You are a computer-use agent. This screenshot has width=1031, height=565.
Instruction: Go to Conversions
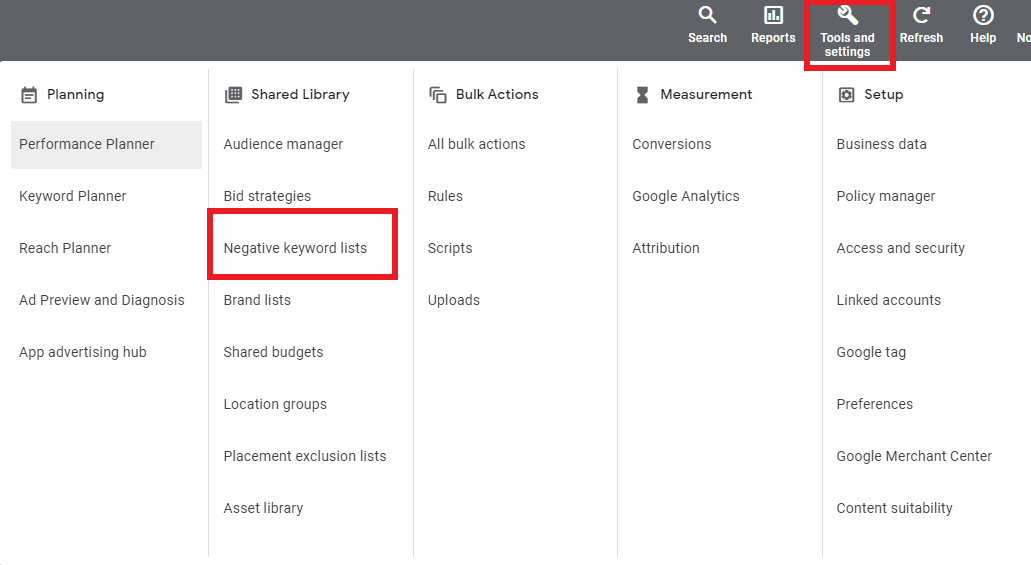click(672, 144)
